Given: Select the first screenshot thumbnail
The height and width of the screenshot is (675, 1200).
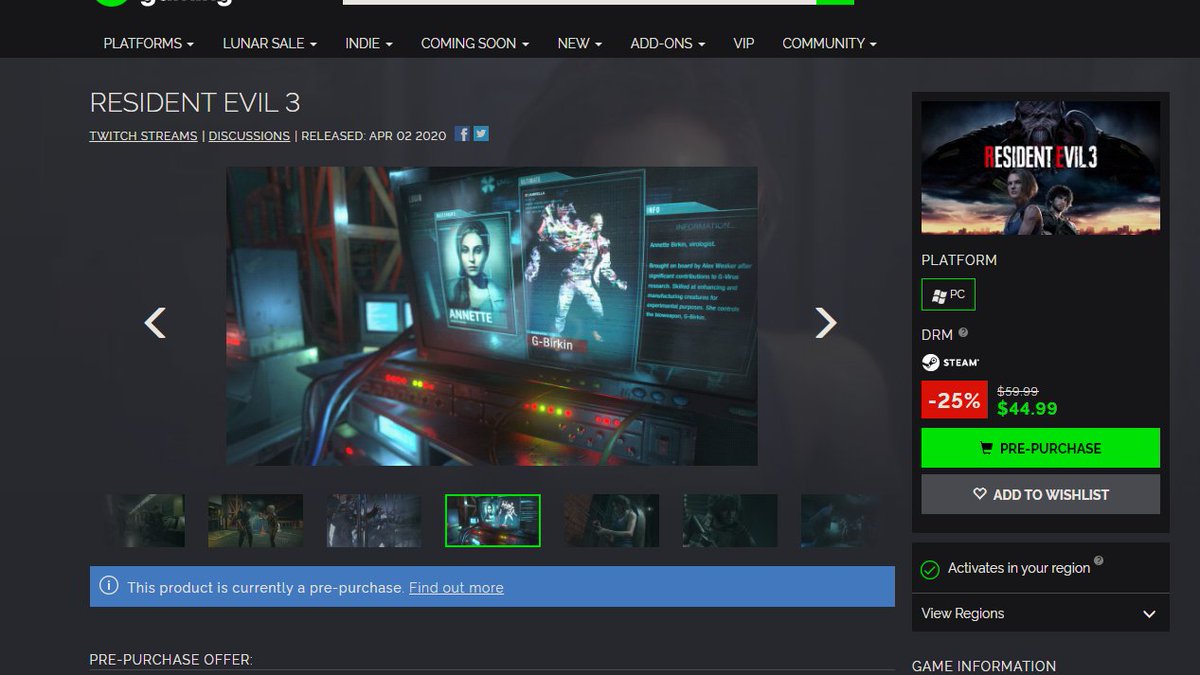Looking at the screenshot, I should click(145, 520).
